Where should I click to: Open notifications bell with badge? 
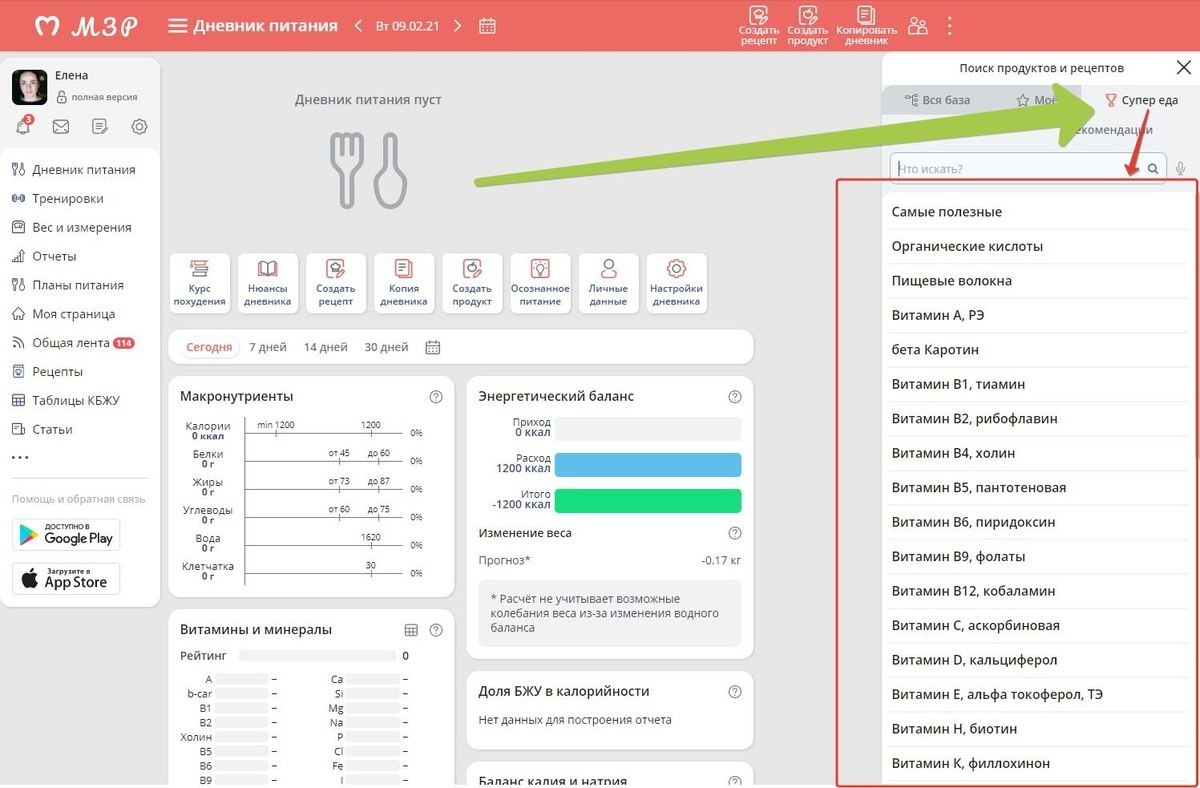click(x=23, y=127)
